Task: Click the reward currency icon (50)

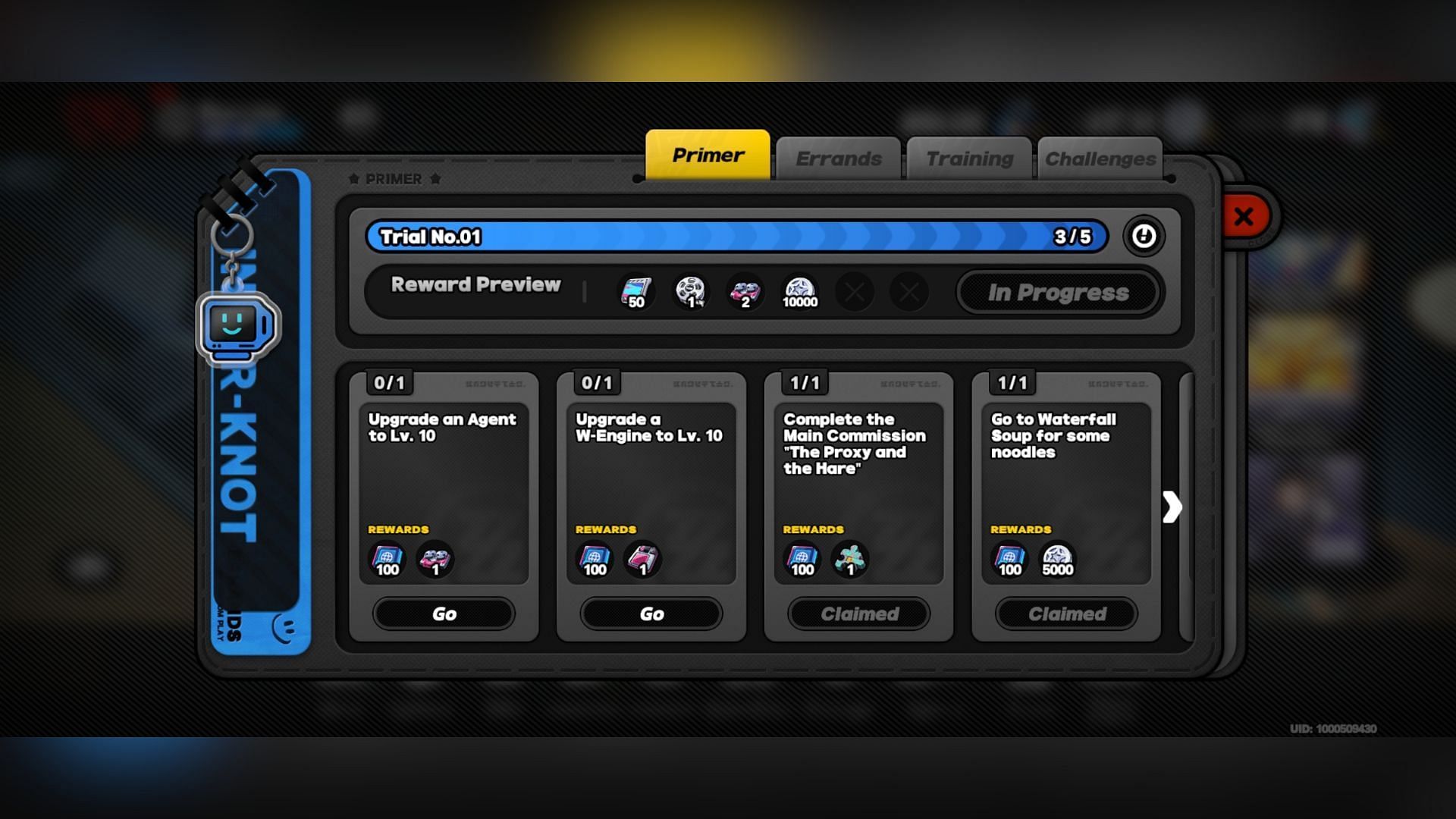Action: [x=636, y=290]
